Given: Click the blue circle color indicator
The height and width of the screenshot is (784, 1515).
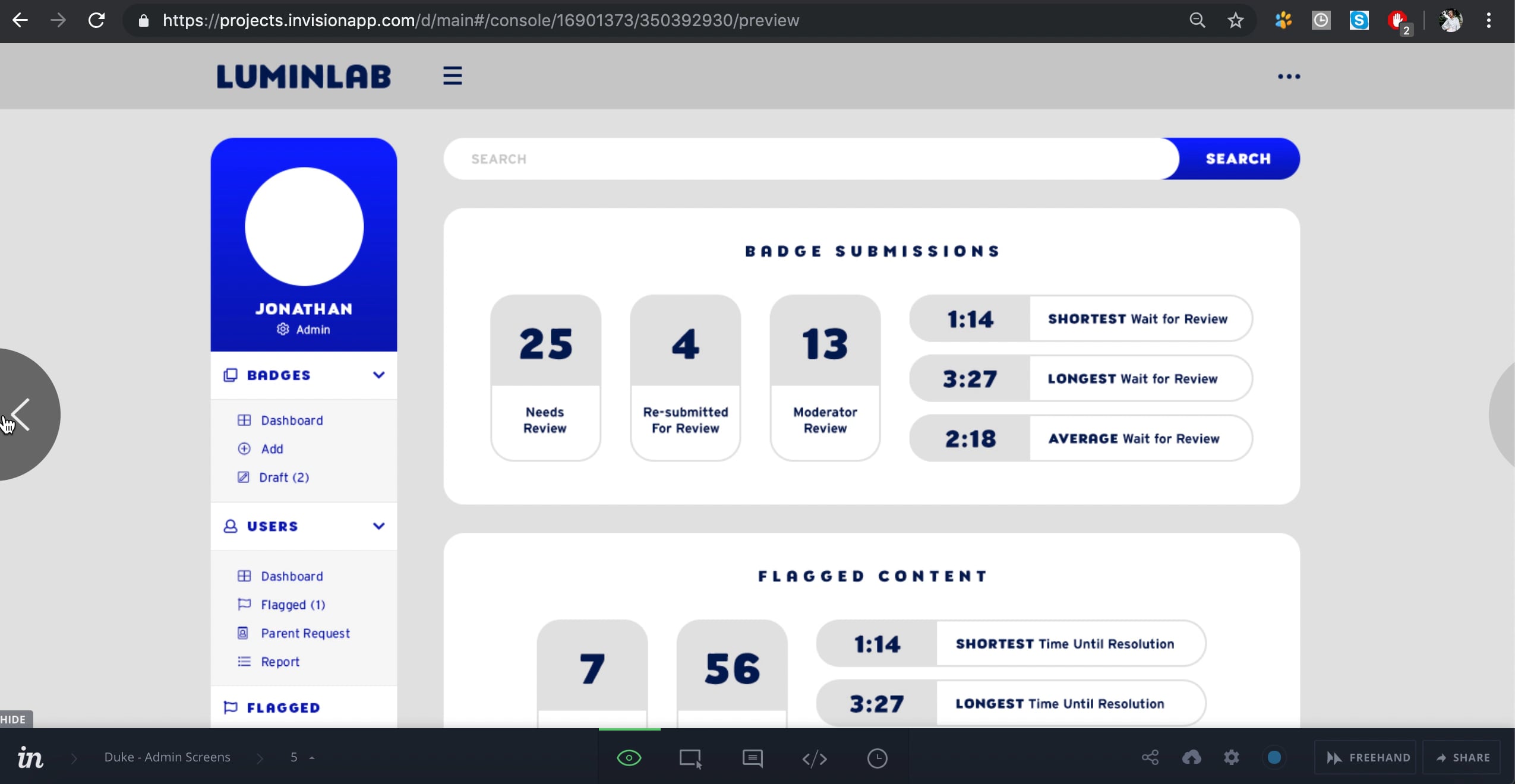Looking at the screenshot, I should (1274, 757).
